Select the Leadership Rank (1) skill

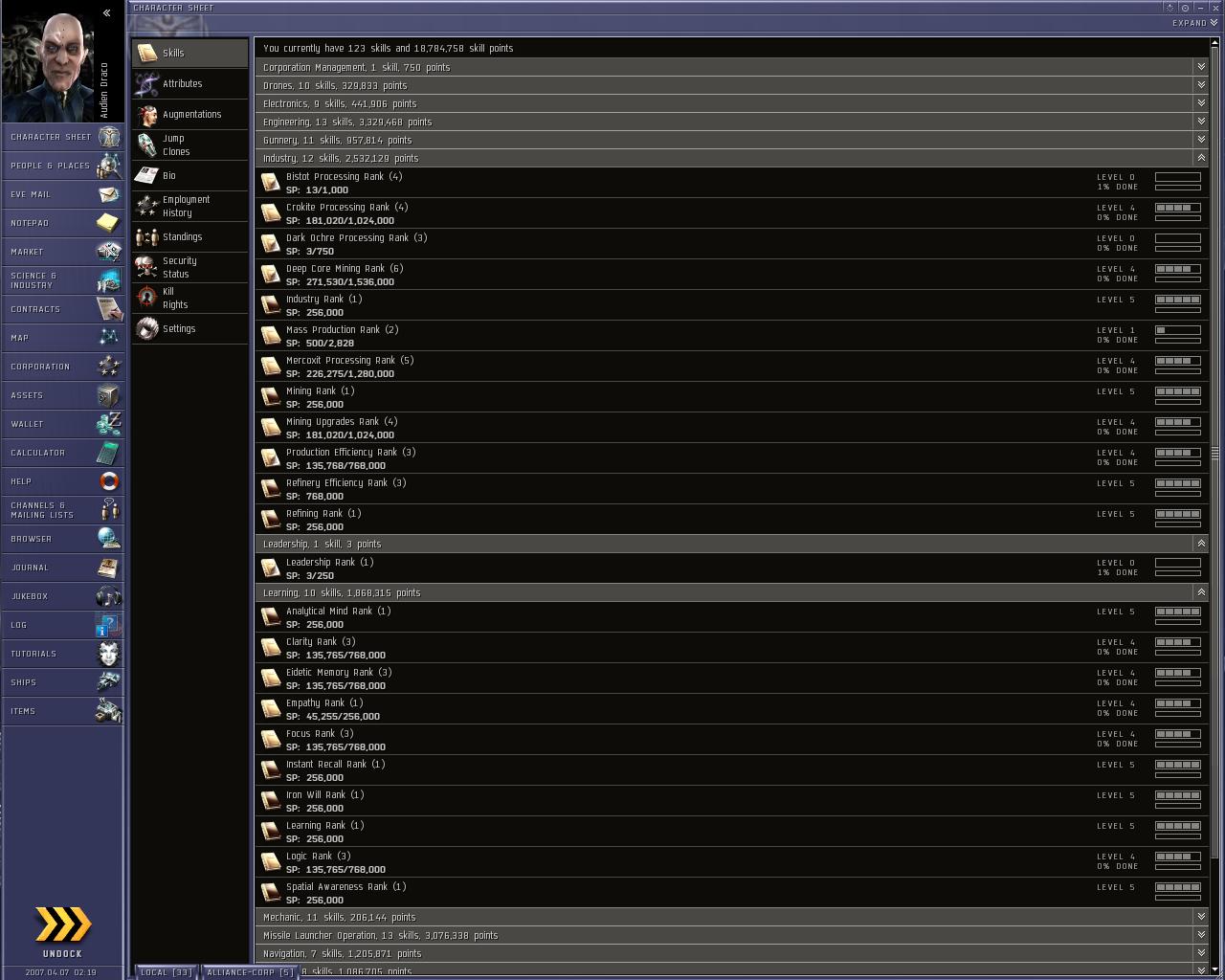pyautogui.click(x=732, y=568)
